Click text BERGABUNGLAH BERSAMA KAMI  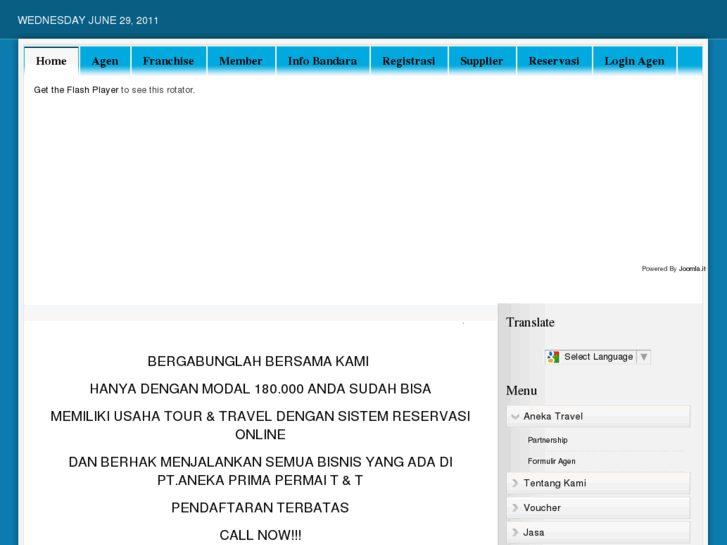point(258,361)
